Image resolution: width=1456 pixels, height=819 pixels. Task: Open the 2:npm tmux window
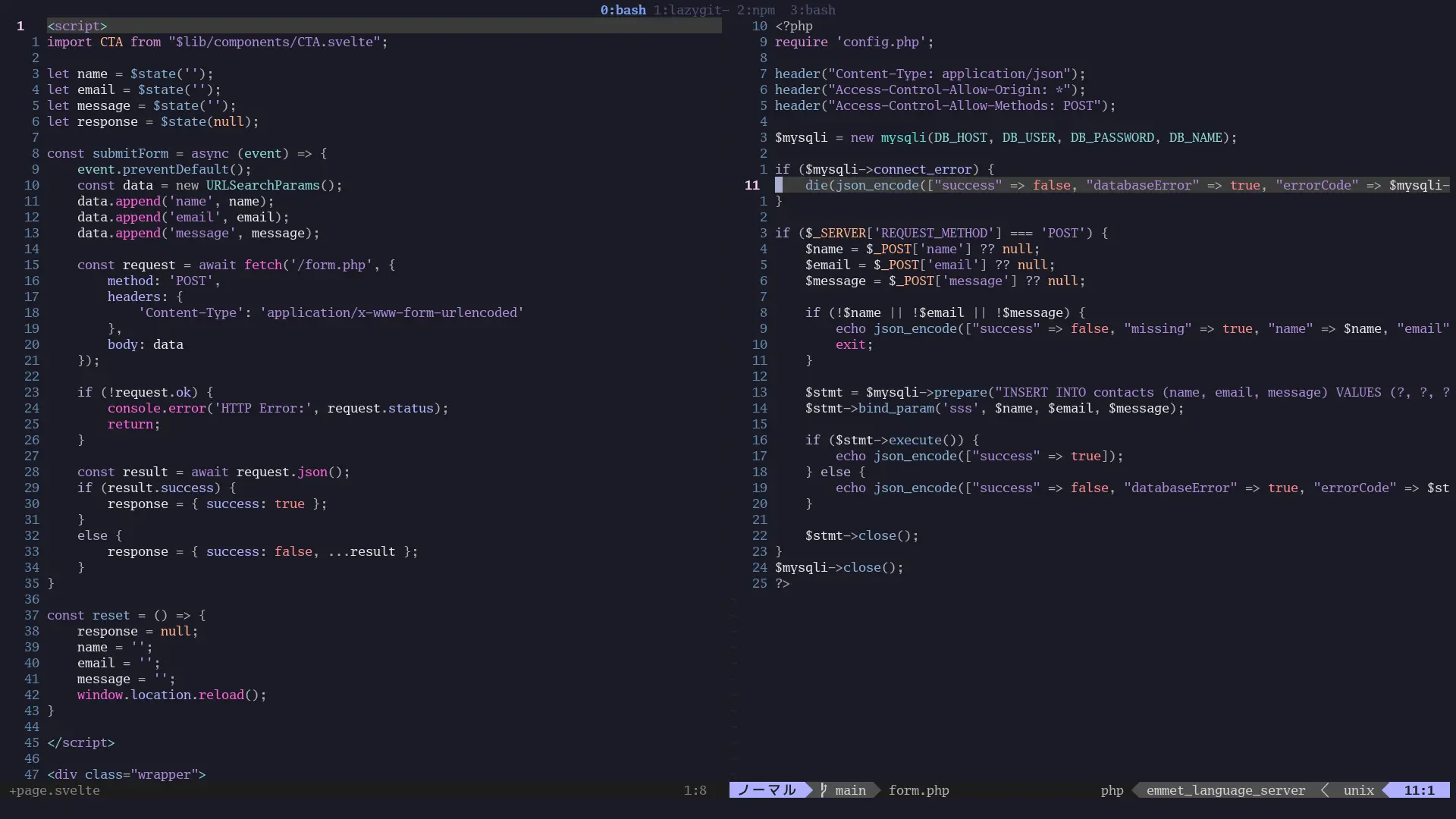click(x=756, y=10)
